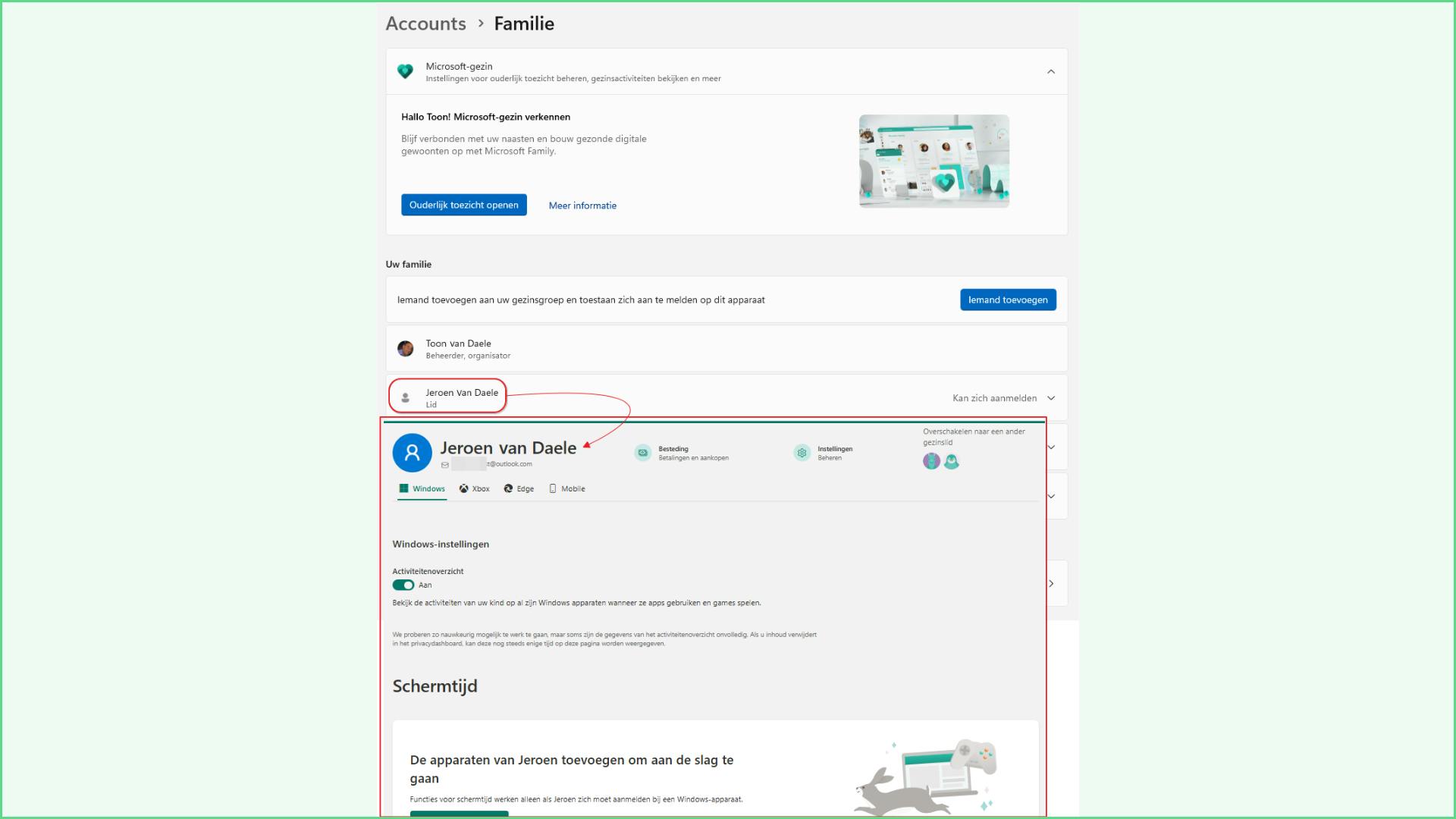Screen dimensions: 1456x819
Task: Collapse the Microsoft-gezin section chevron
Action: pos(1051,71)
